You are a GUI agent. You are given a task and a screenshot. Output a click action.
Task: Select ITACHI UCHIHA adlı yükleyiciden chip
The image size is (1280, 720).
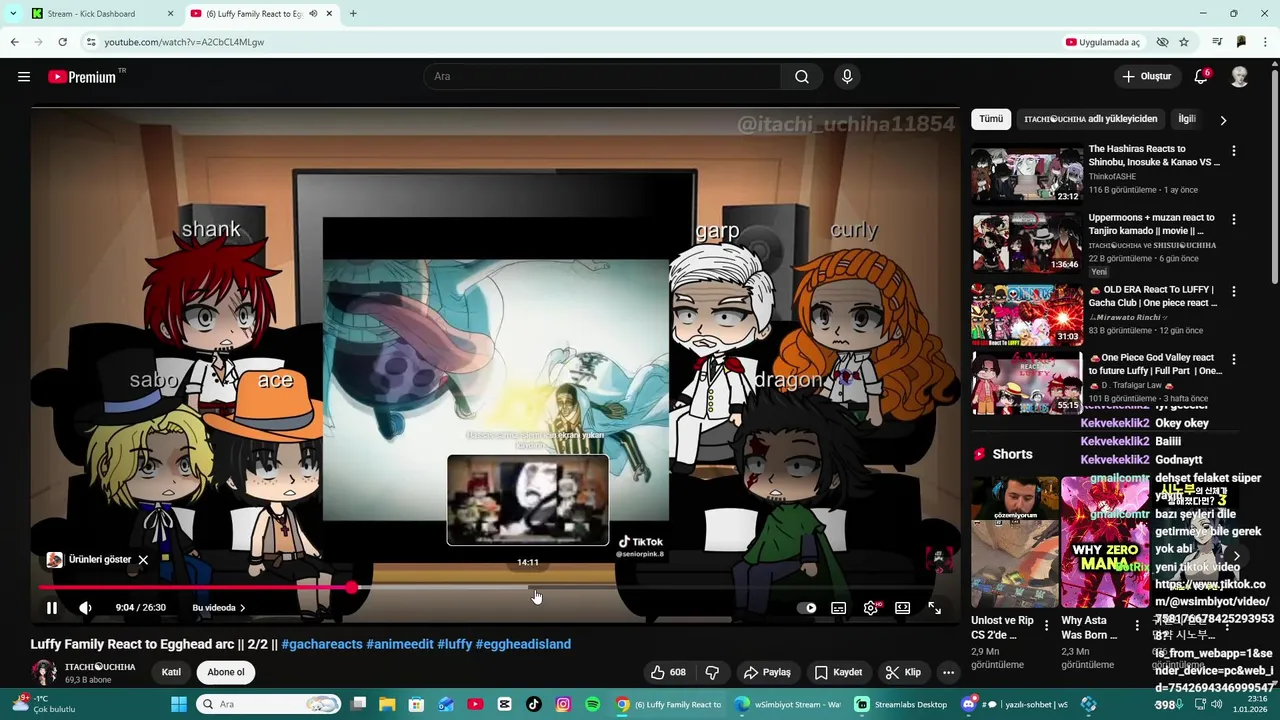pos(1091,119)
